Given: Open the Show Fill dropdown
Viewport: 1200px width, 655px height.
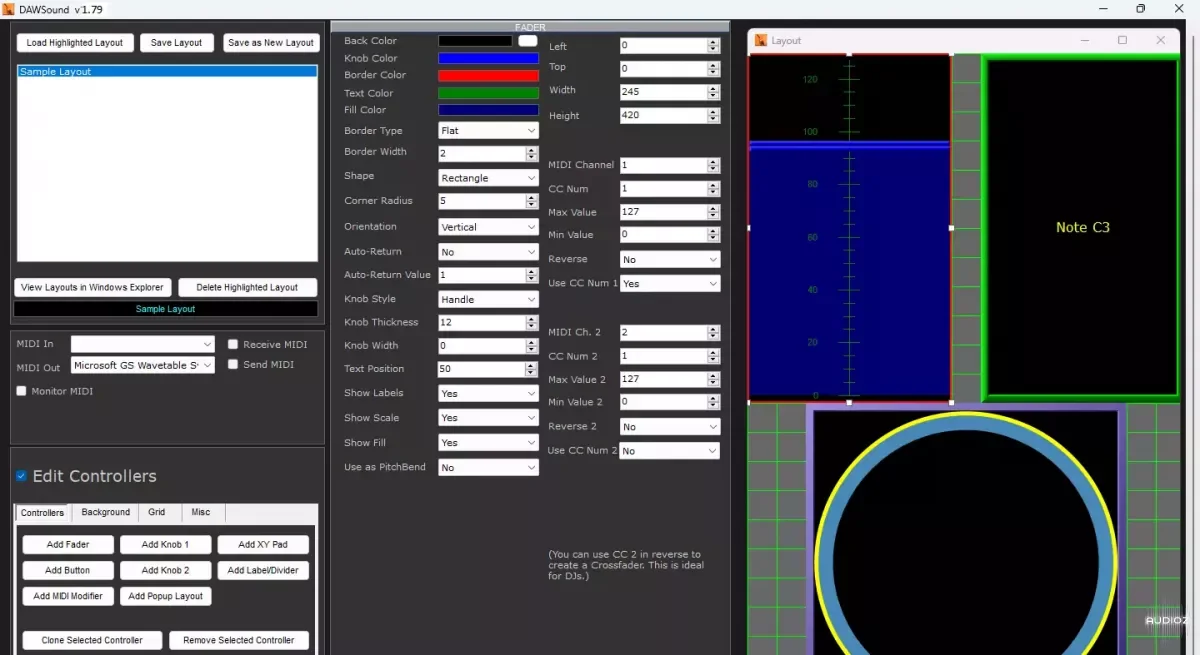Looking at the screenshot, I should coord(488,443).
